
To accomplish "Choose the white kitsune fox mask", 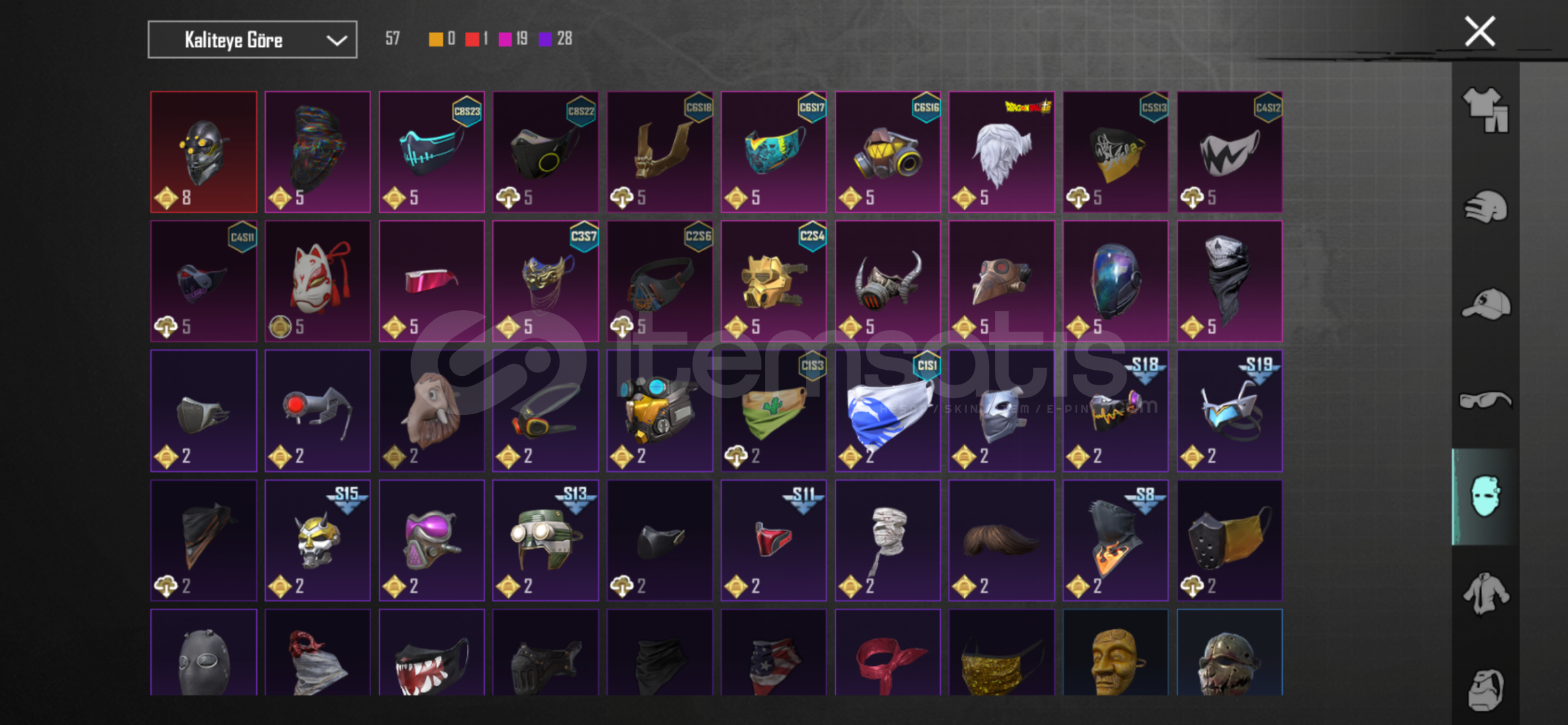I will click(317, 281).
